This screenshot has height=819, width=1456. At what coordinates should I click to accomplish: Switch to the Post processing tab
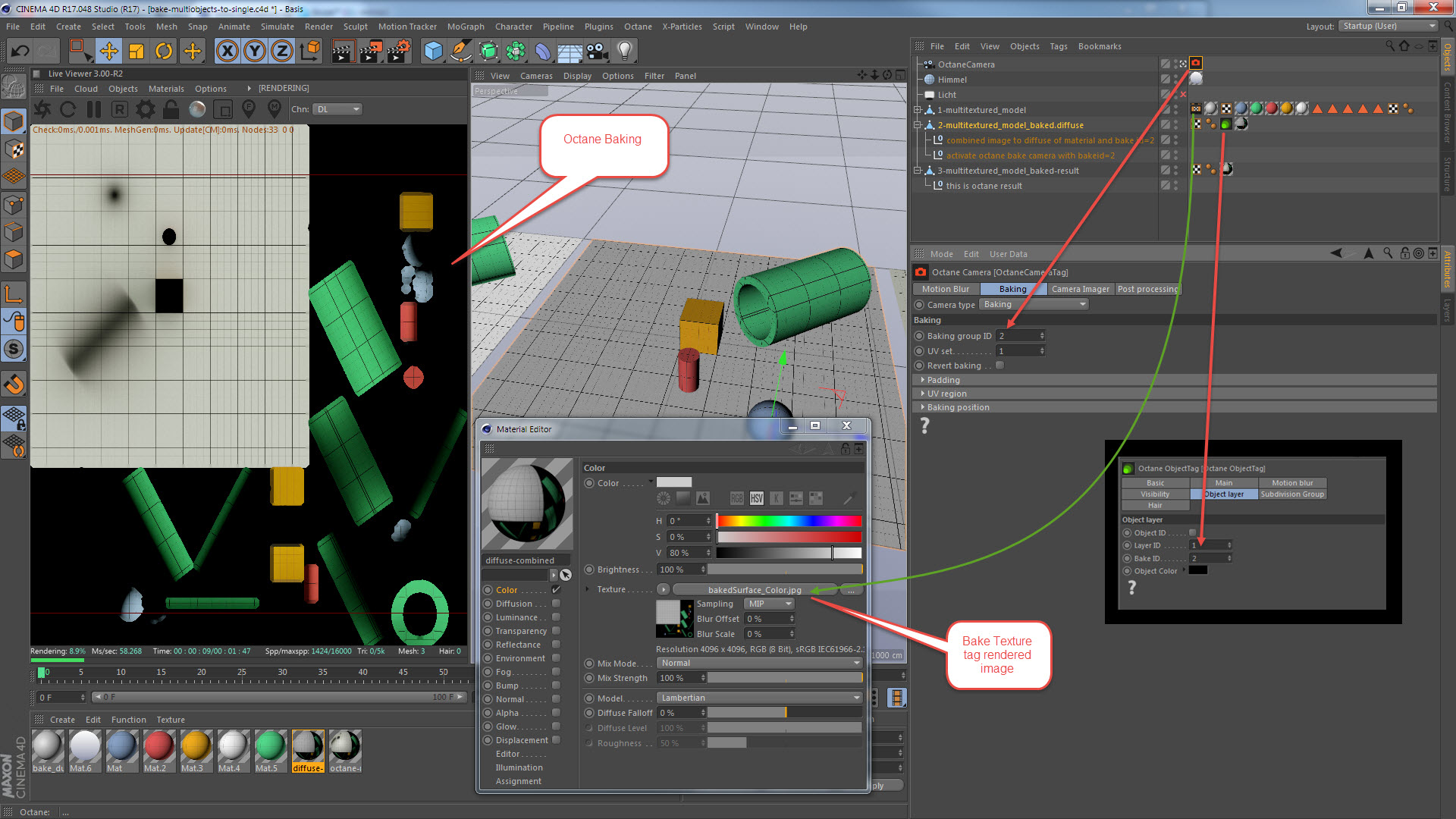click(x=1147, y=289)
